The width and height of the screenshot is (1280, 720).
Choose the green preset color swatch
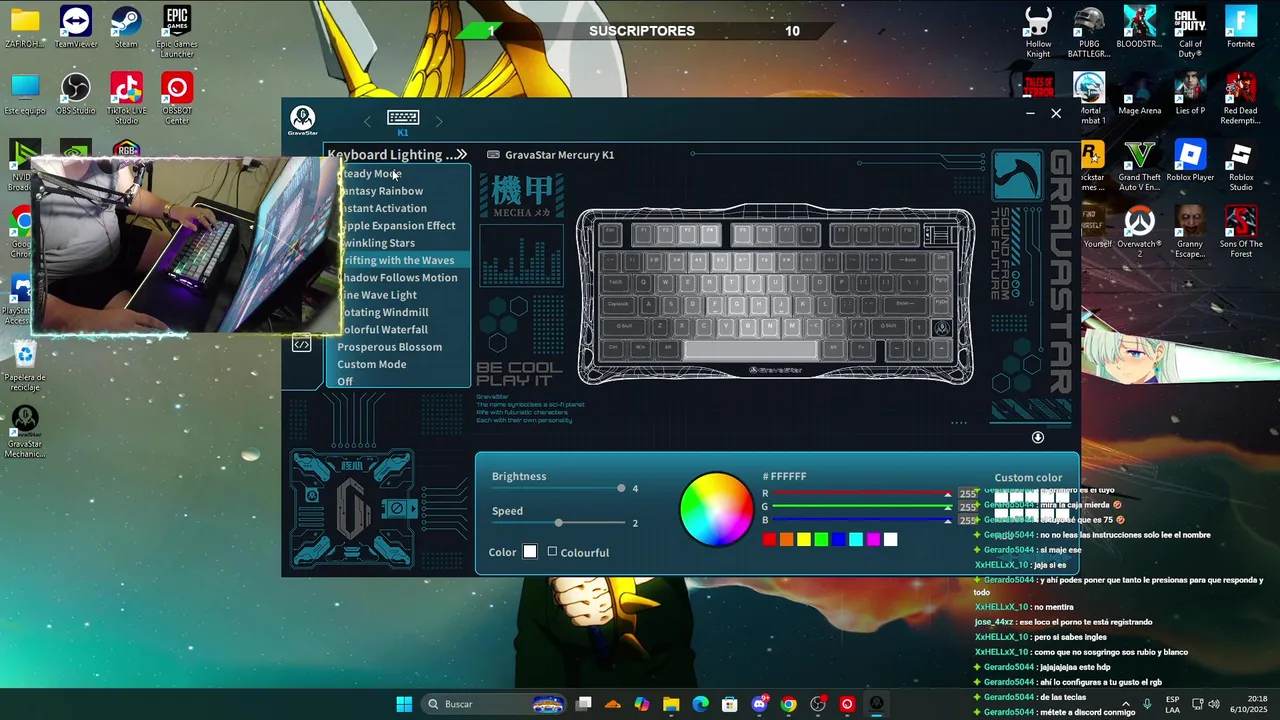(821, 539)
